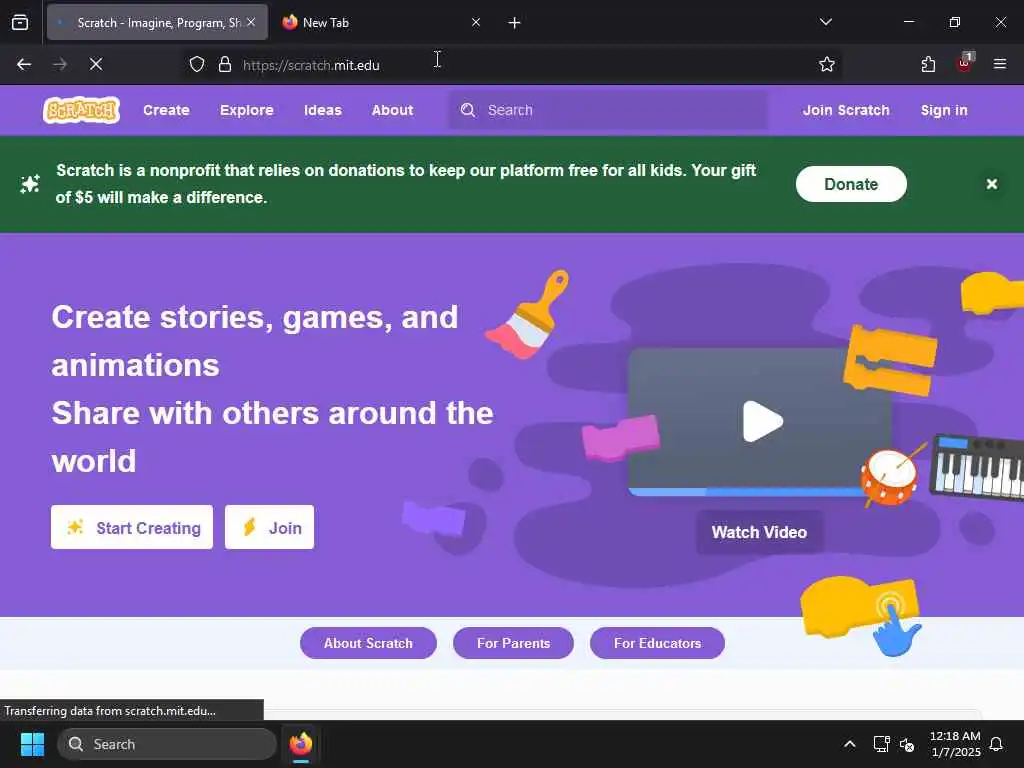Image resolution: width=1024 pixels, height=768 pixels.
Task: Click the Donate button
Action: (x=851, y=184)
